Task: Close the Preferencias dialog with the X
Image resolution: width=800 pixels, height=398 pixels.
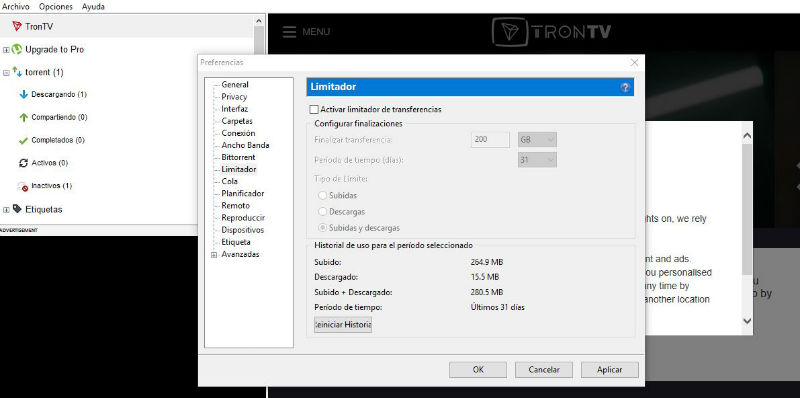Action: click(x=634, y=63)
